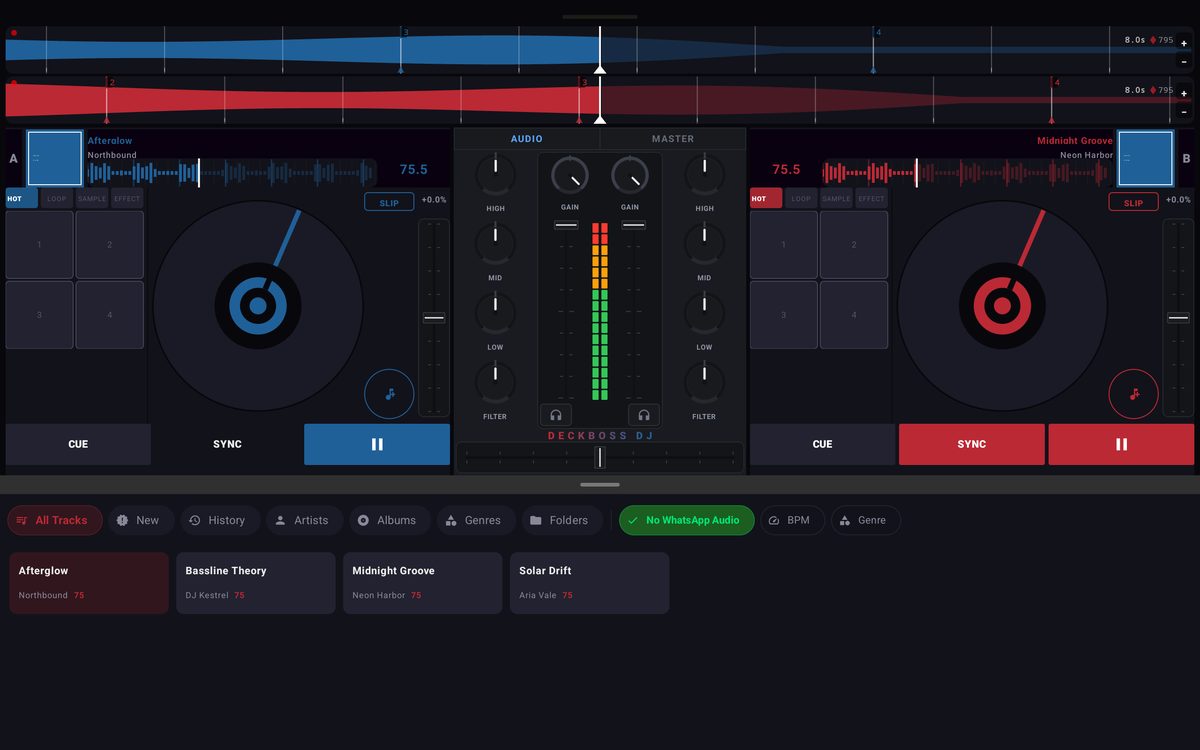Image resolution: width=1200 pixels, height=750 pixels.
Task: Click the left channel GAIN knob
Action: tap(571, 175)
